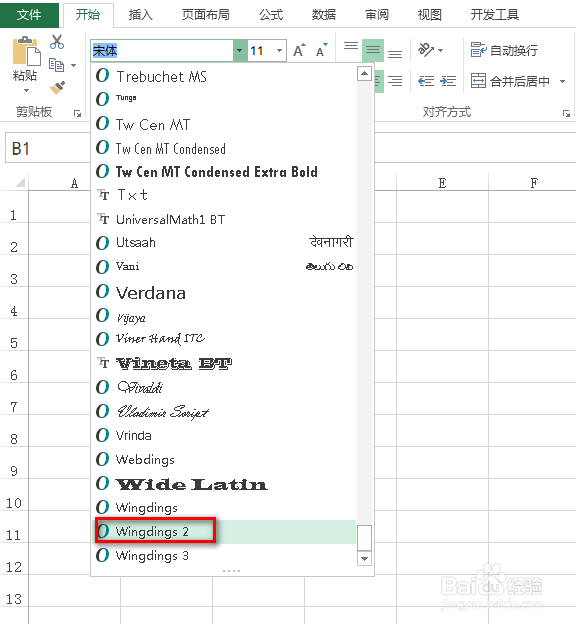Viewport: 576px width, 624px height.
Task: Switch to the 插入 tab
Action: (141, 15)
